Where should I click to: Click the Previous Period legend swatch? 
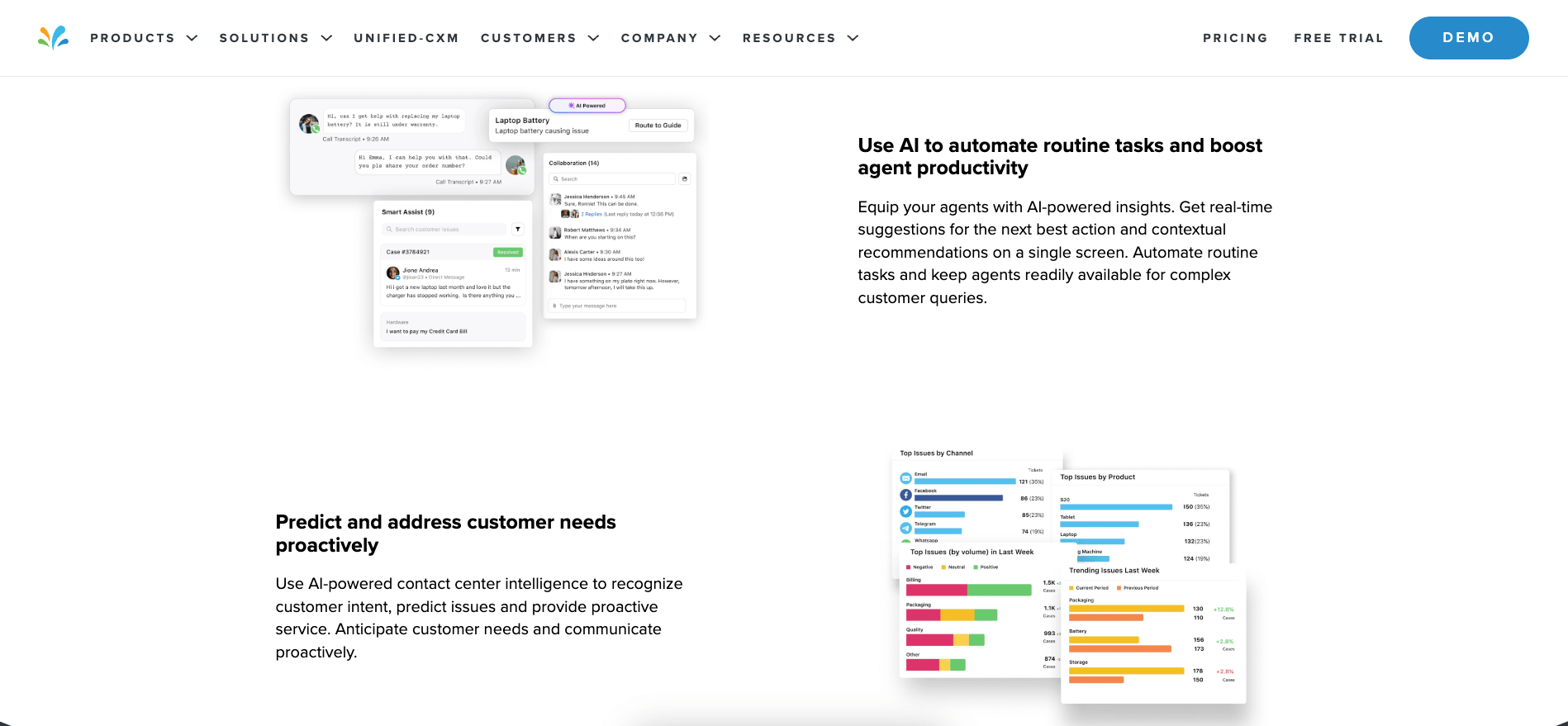point(1119,588)
